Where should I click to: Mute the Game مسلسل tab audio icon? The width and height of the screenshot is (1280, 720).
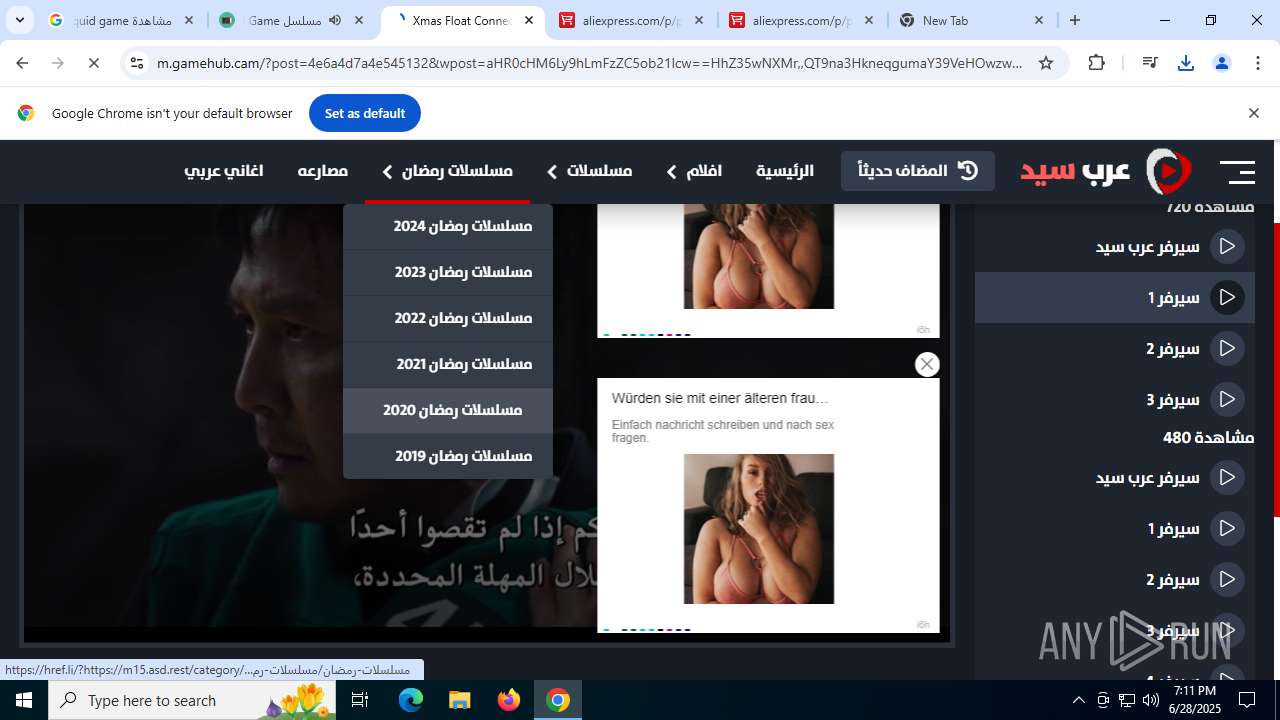coord(335,20)
